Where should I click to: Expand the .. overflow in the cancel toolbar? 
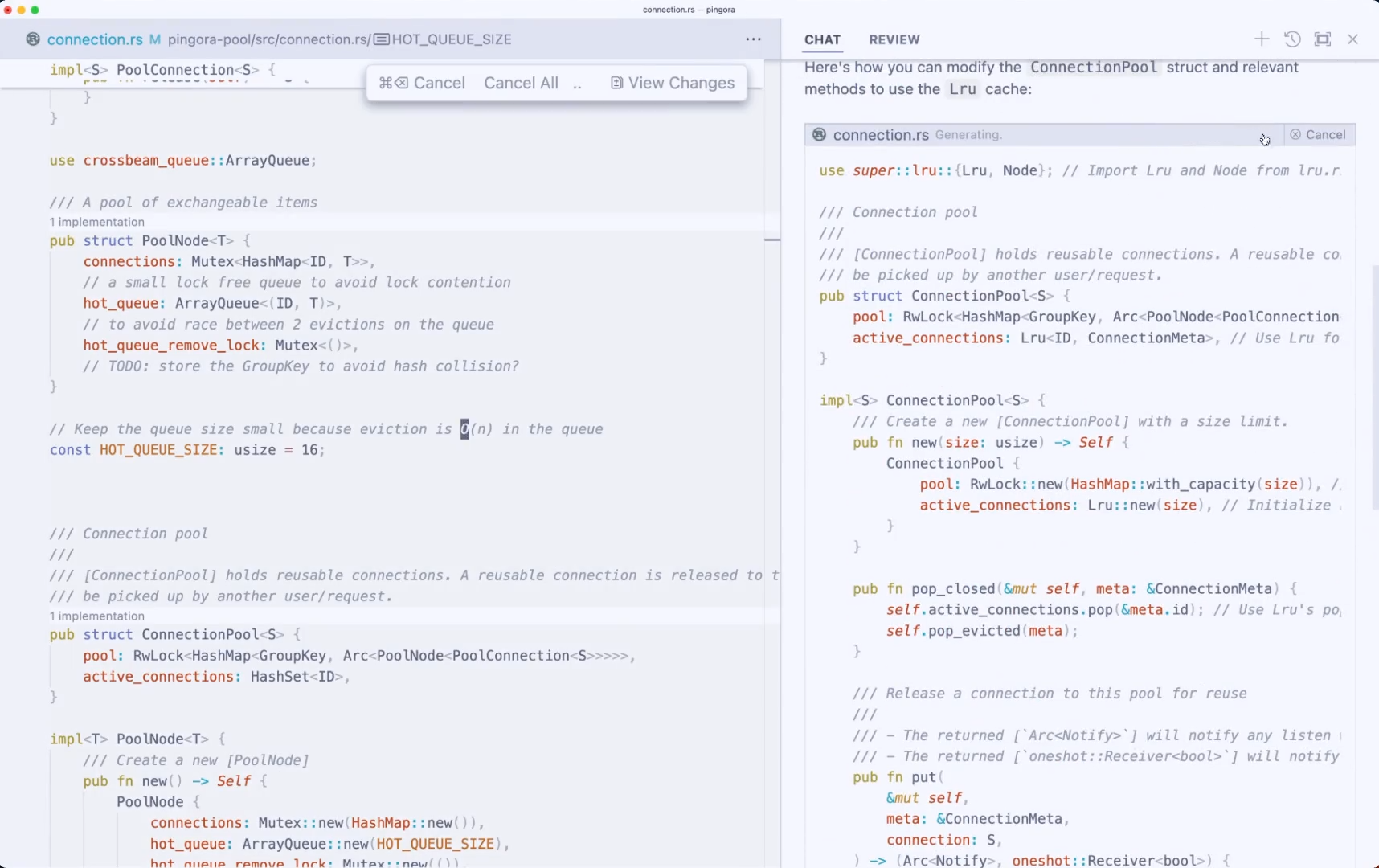(578, 84)
